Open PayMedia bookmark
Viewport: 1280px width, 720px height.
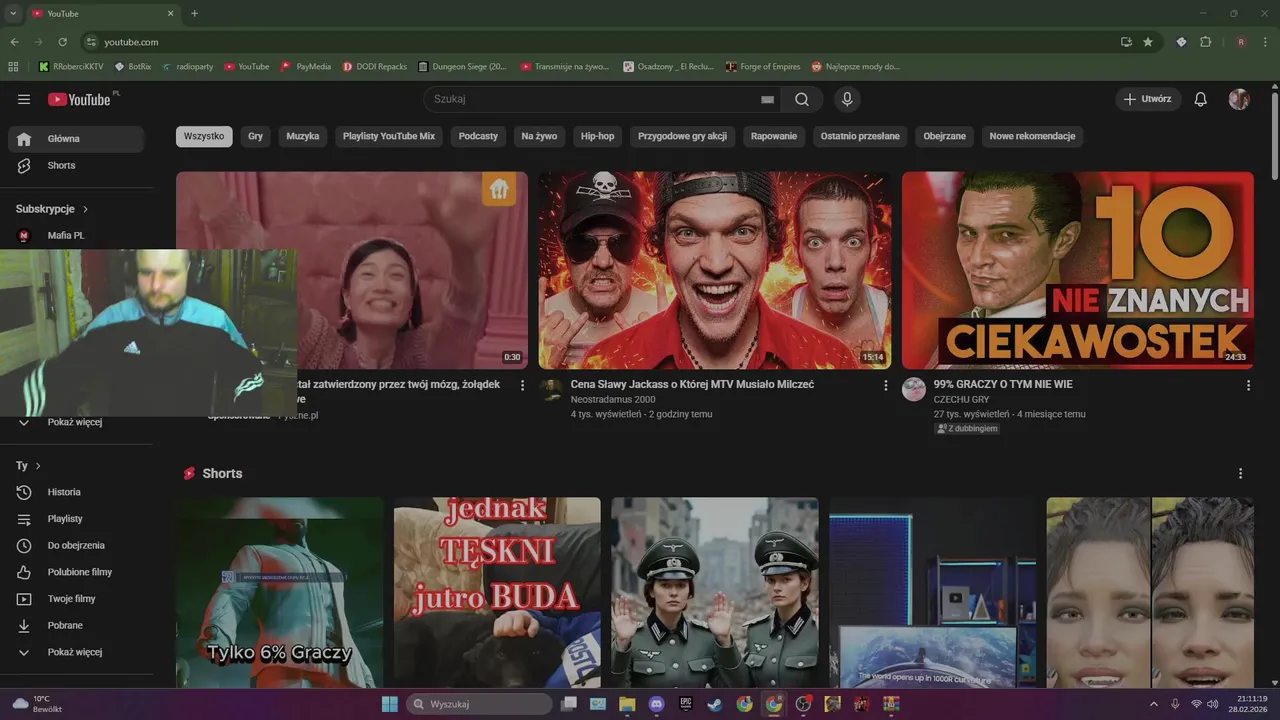click(x=306, y=66)
